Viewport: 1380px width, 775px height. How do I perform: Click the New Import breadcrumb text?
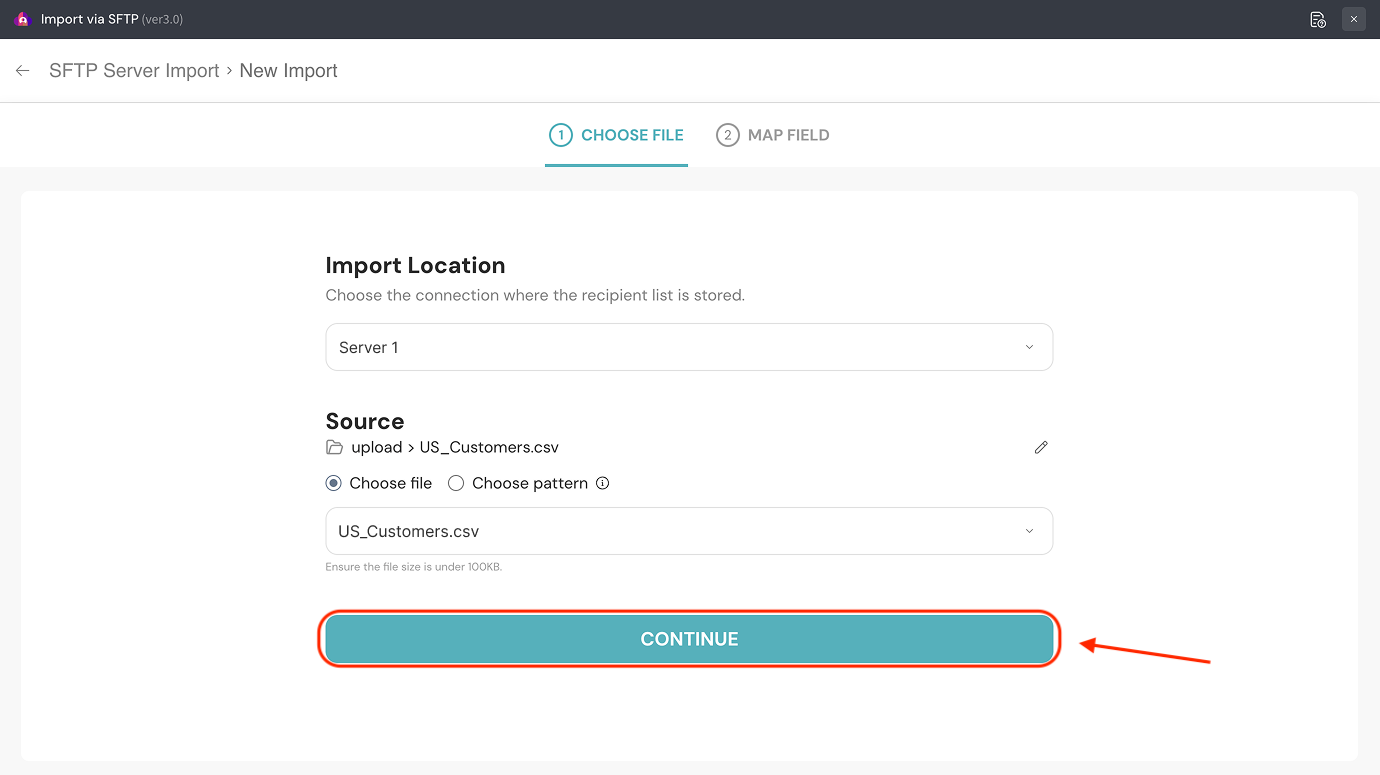(x=288, y=71)
